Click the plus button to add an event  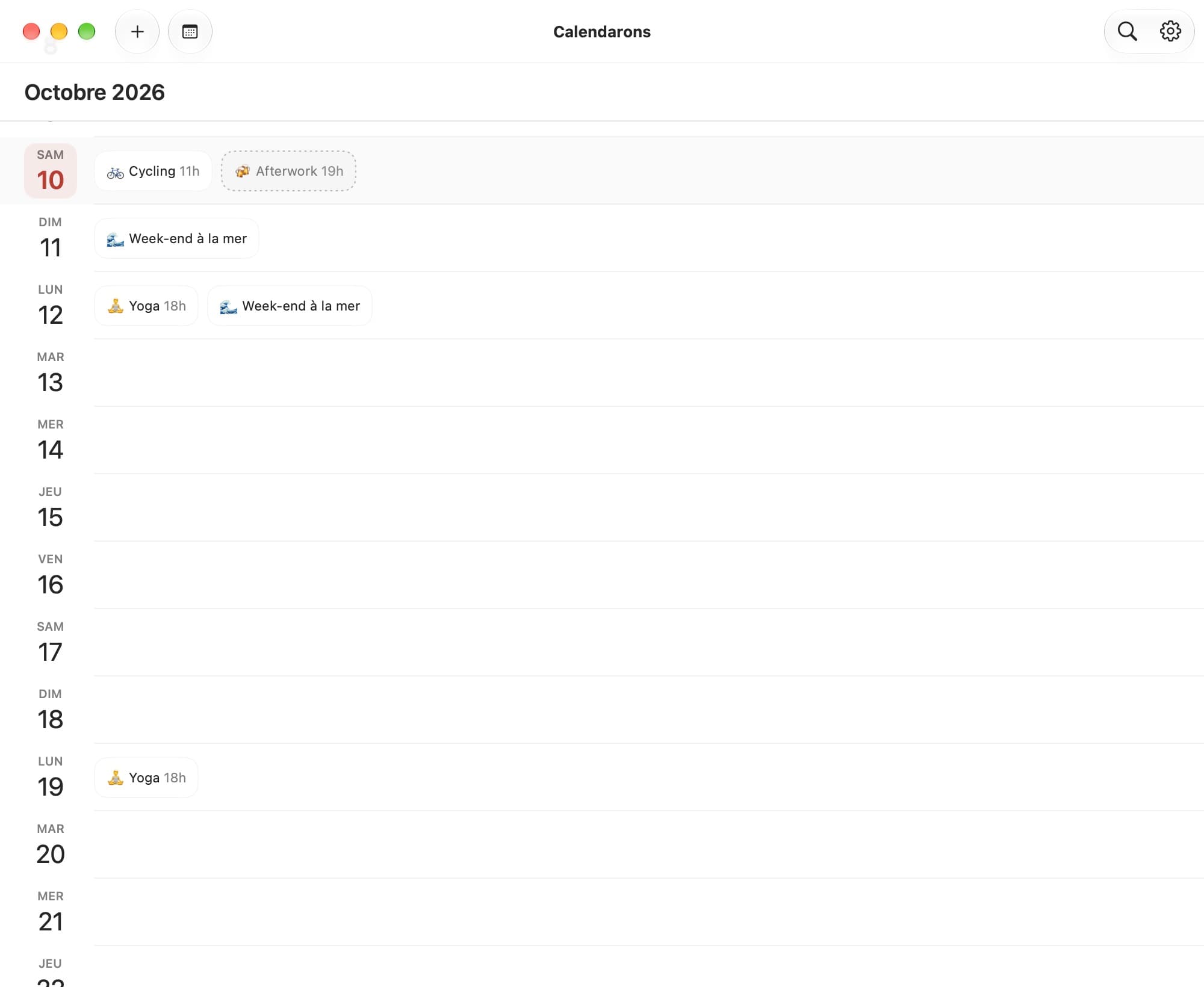(x=137, y=31)
